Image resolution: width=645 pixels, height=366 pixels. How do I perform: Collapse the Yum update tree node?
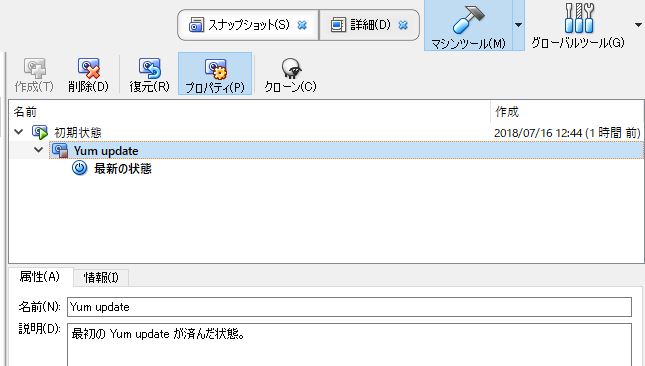coord(39,150)
